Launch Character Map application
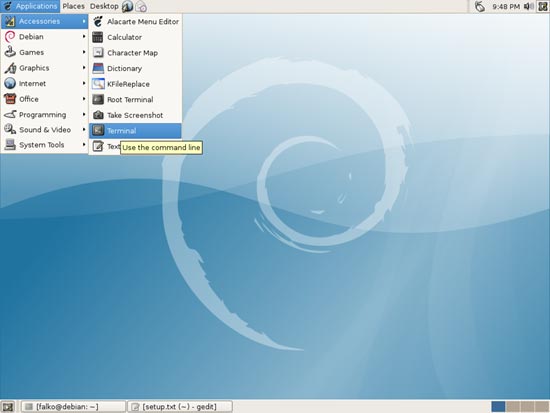Viewport: 550px width, 413px height. point(135,53)
